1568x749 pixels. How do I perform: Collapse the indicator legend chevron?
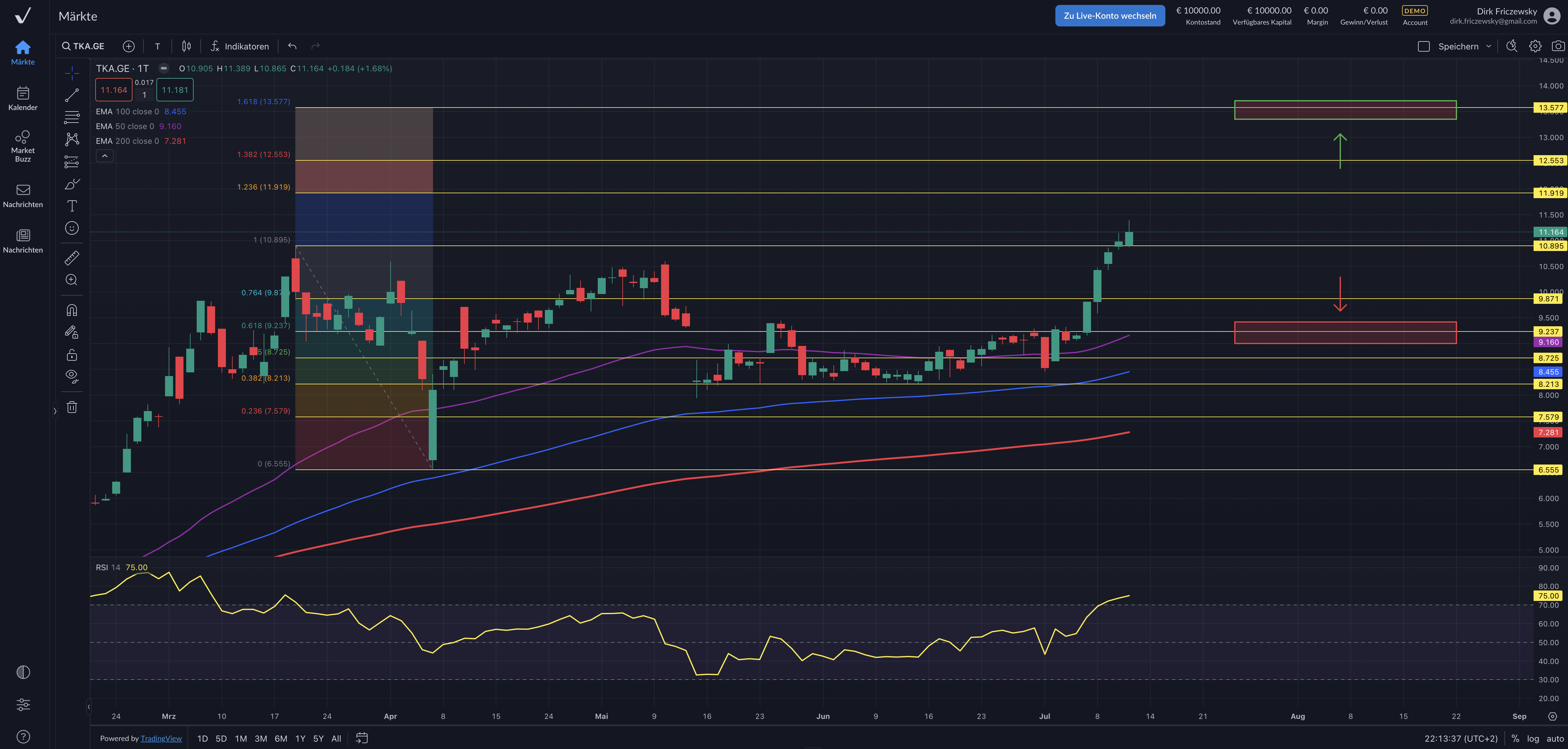click(x=105, y=156)
